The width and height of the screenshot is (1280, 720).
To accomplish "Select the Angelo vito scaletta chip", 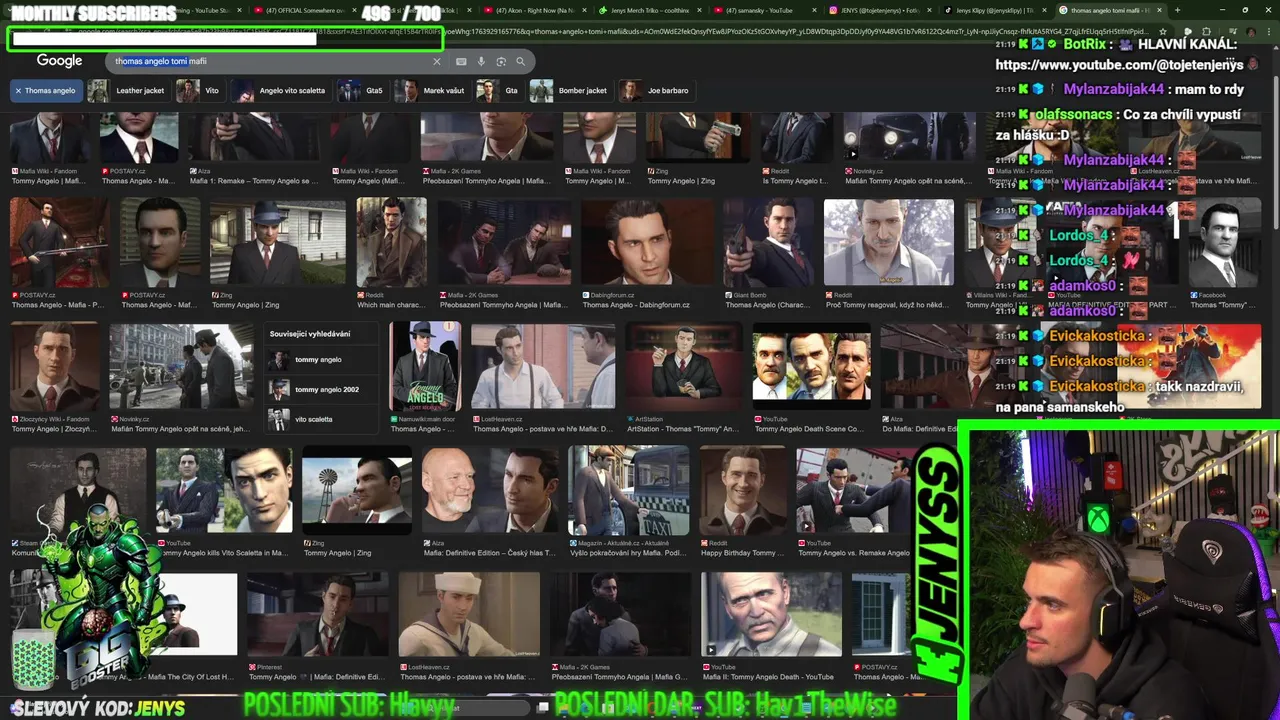I will point(280,91).
